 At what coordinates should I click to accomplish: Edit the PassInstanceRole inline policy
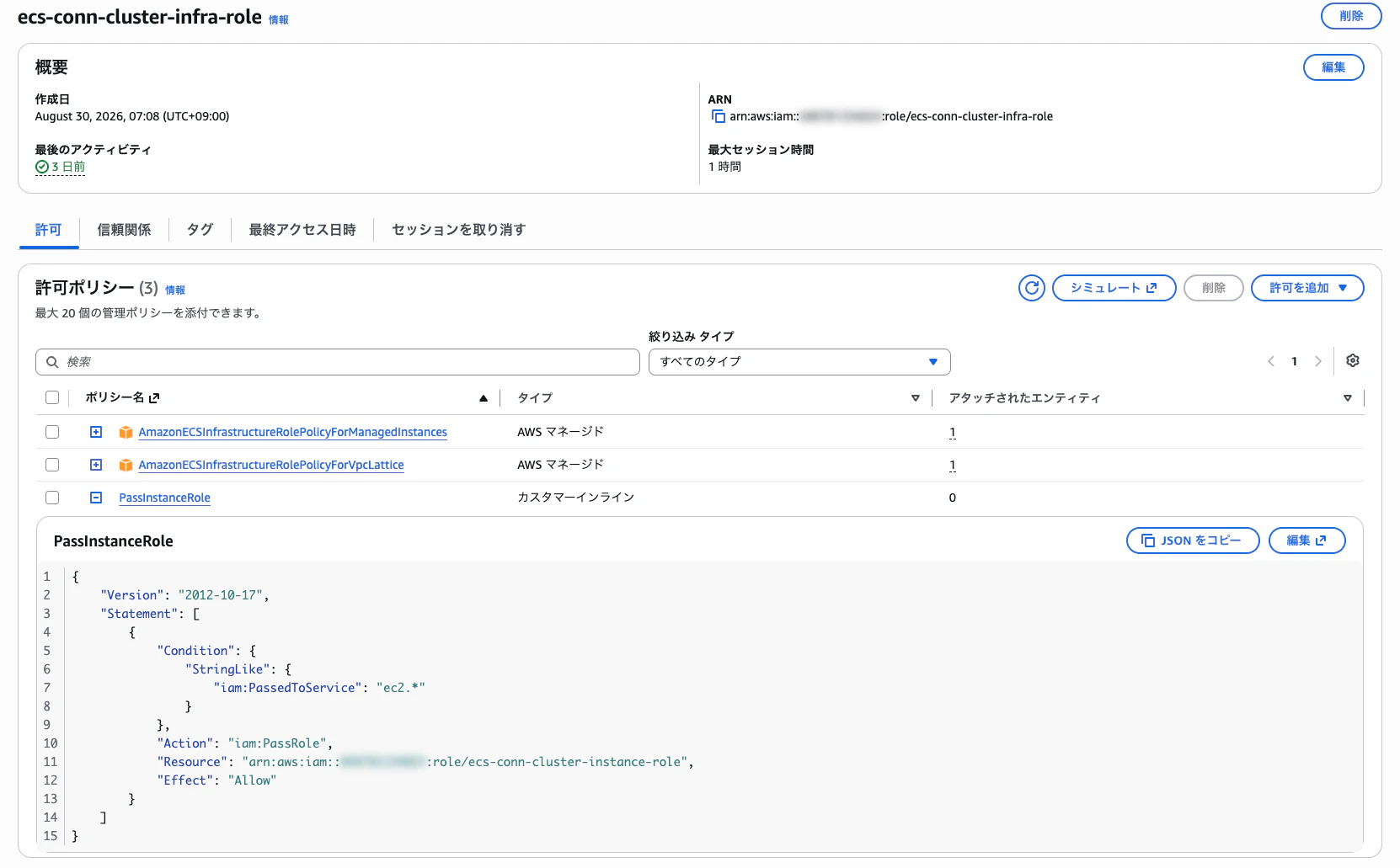click(1306, 541)
